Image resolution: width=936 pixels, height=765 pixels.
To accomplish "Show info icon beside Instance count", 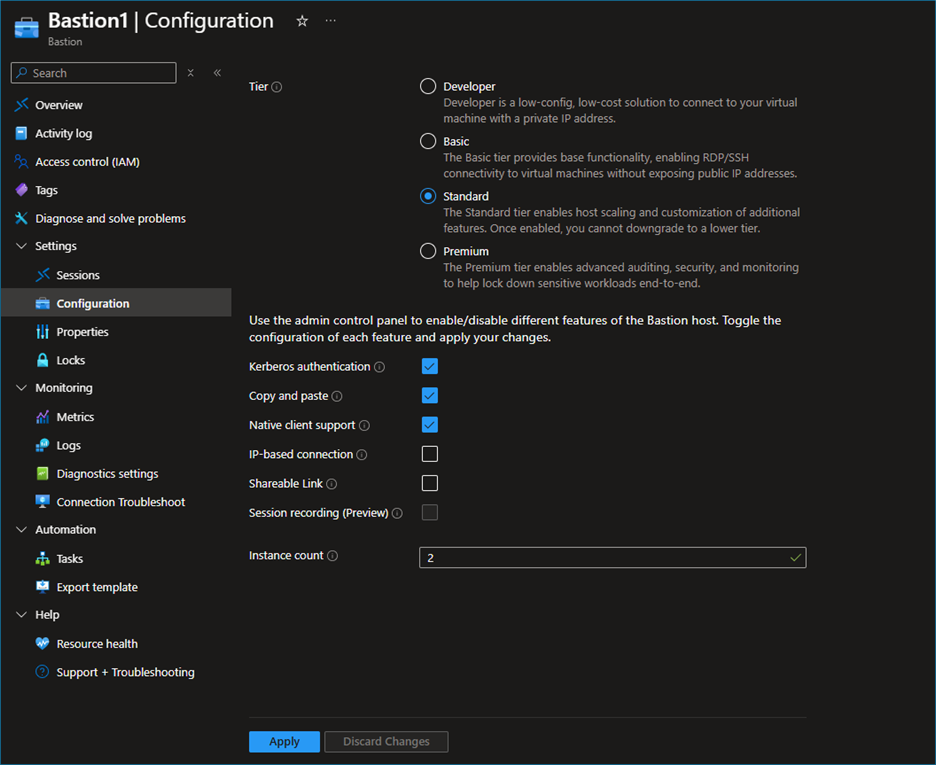I will (x=333, y=556).
